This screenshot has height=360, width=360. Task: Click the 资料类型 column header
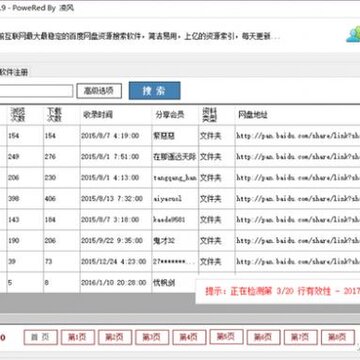pos(209,114)
